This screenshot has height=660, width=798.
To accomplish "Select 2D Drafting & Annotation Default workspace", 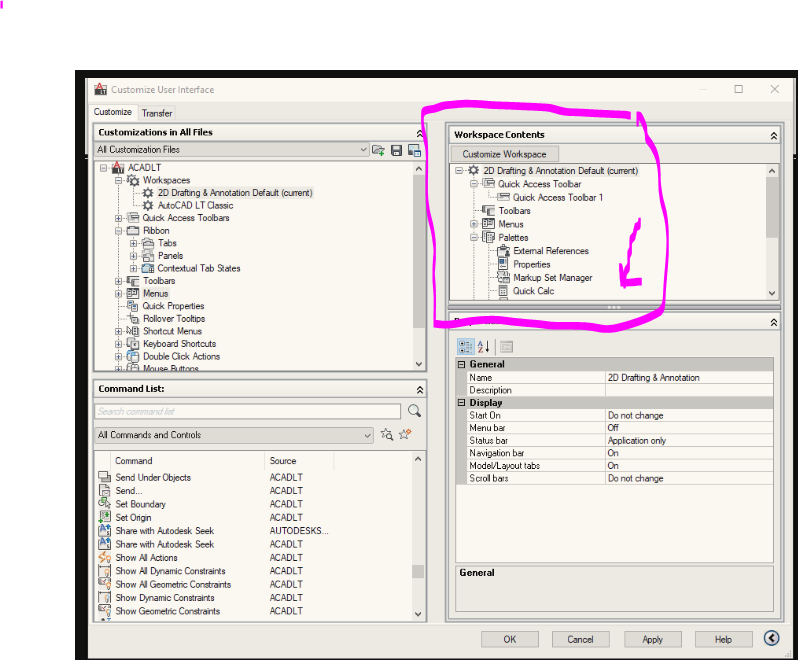I will coord(235,193).
